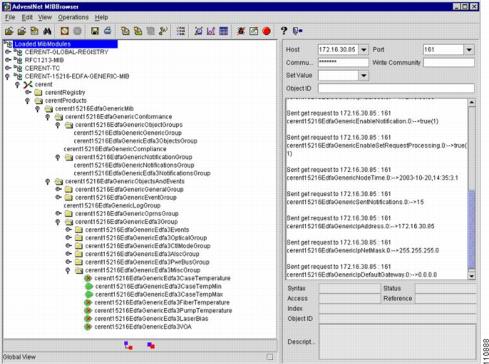Click the RFC1213-MIB module icon

click(18, 60)
